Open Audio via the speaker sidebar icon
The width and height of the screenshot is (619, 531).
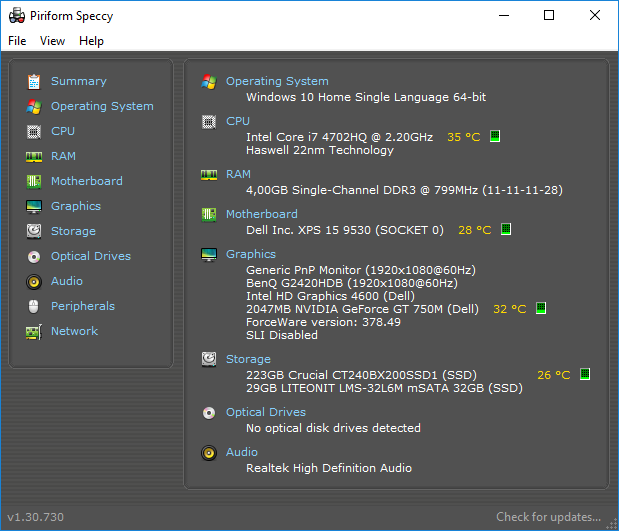click(34, 281)
